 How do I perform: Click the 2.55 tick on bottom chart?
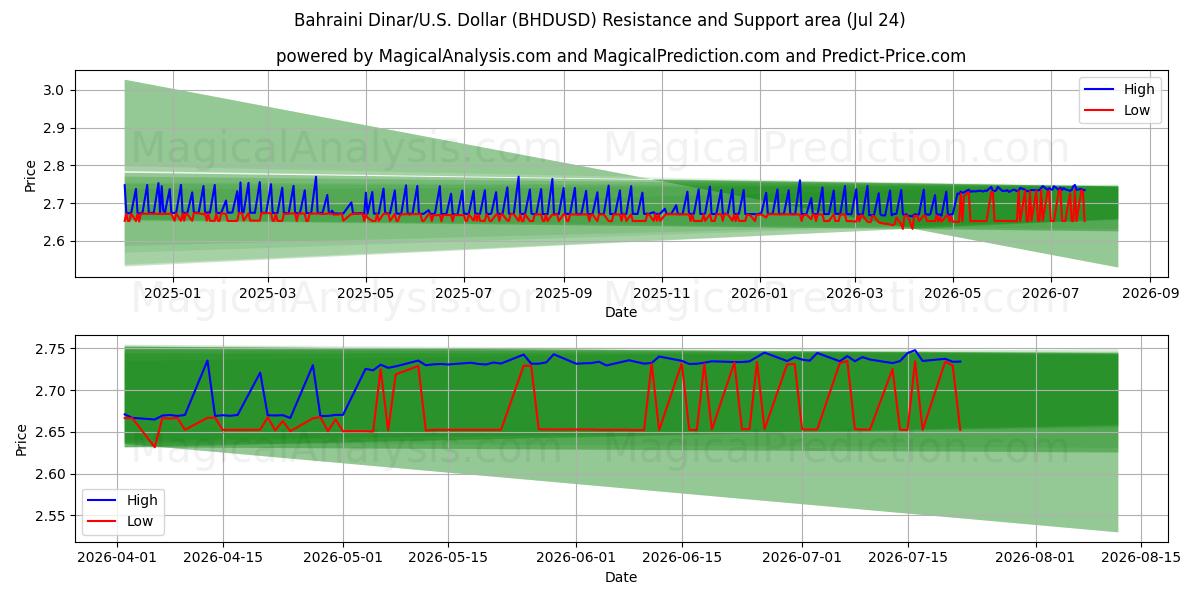[52, 517]
